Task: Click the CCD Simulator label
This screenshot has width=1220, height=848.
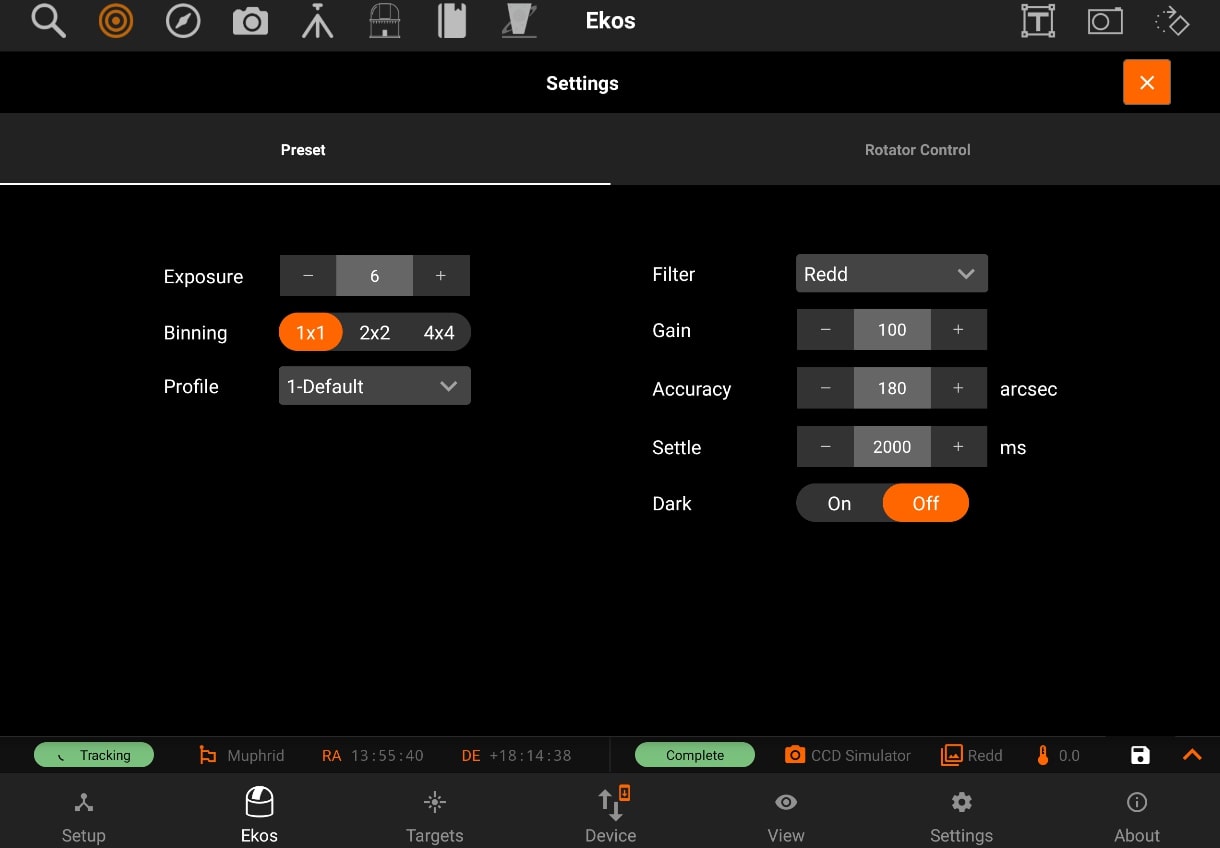Action: point(861,756)
